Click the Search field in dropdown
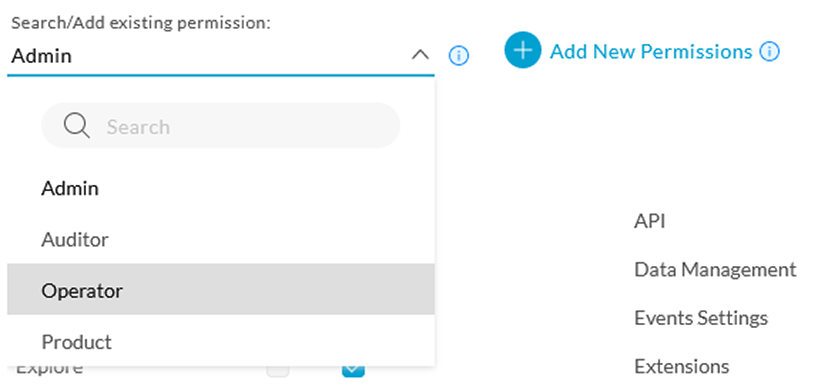This screenshot has width=828, height=386. [221, 126]
